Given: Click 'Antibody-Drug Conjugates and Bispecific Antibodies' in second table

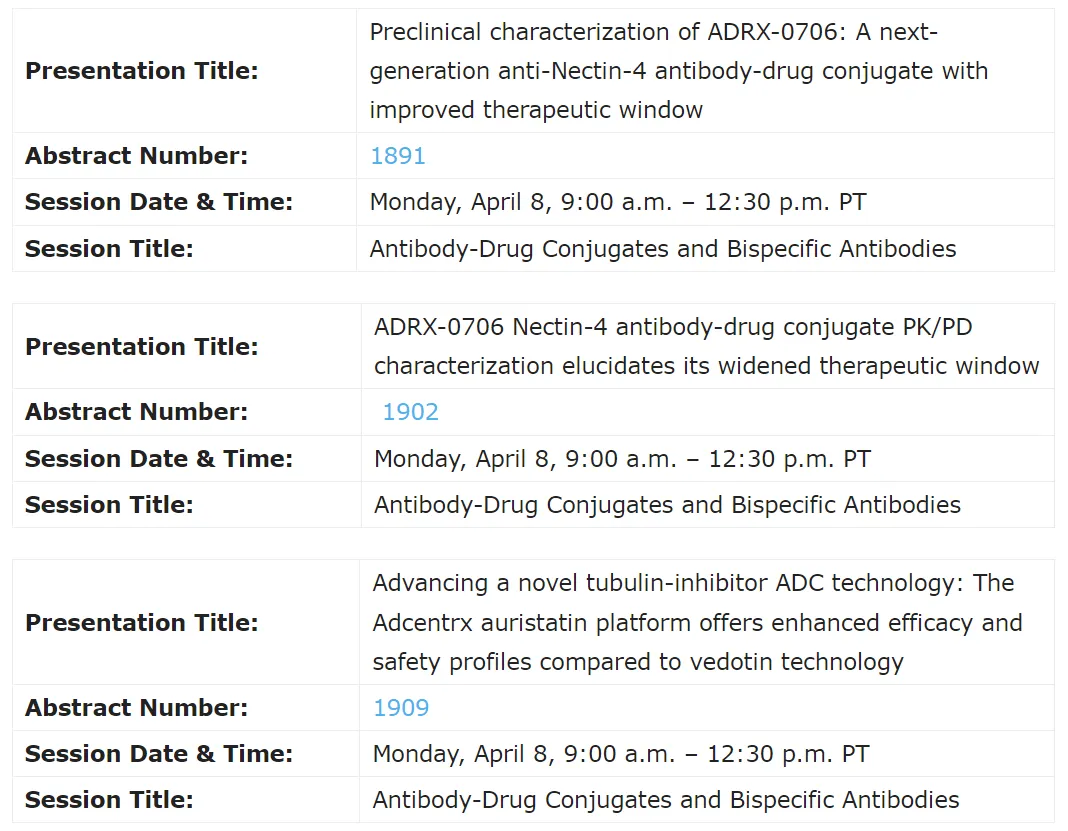Looking at the screenshot, I should (x=667, y=505).
